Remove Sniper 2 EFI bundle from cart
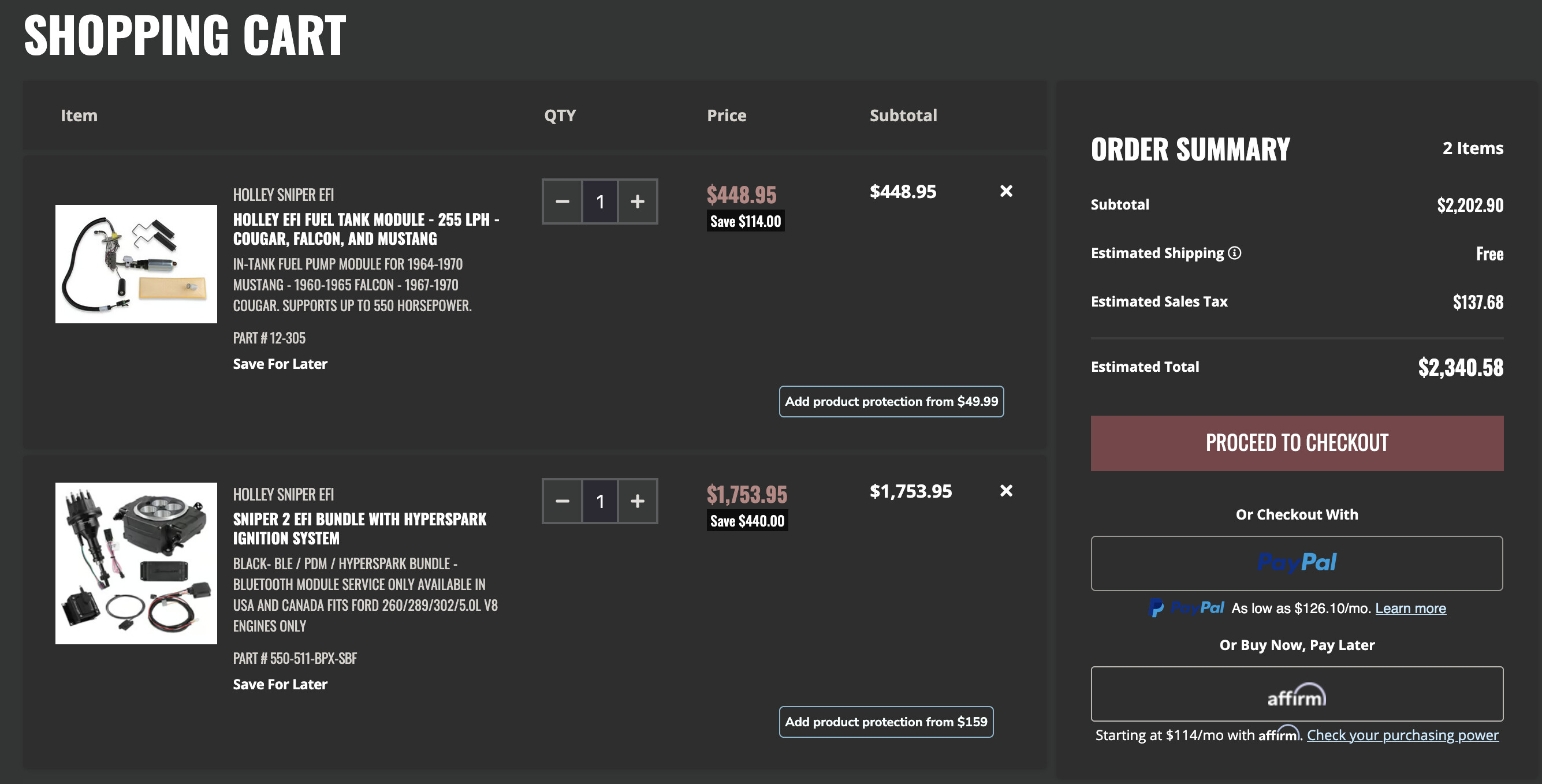The height and width of the screenshot is (784, 1542). pos(1006,491)
